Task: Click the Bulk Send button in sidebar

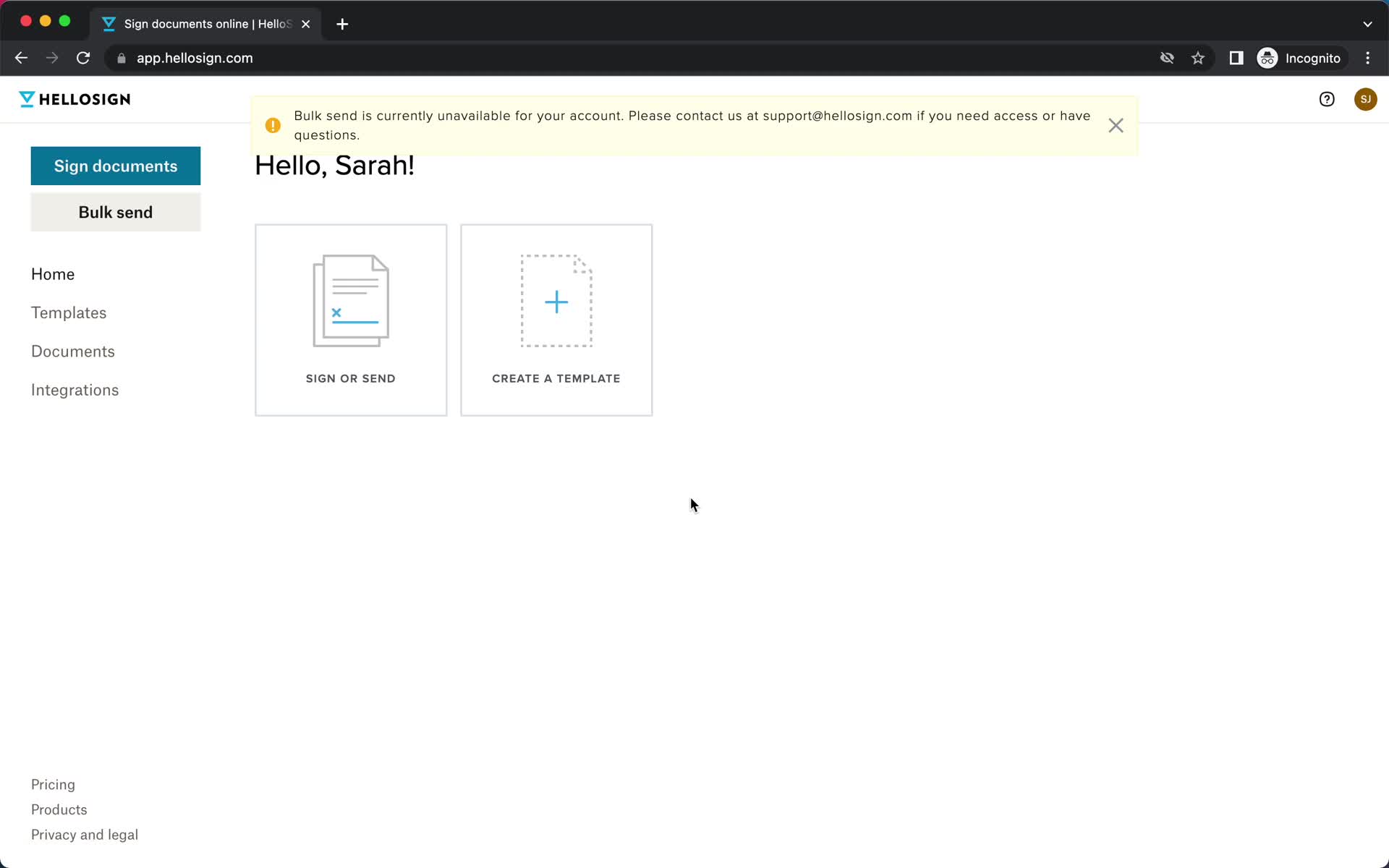Action: click(x=115, y=212)
